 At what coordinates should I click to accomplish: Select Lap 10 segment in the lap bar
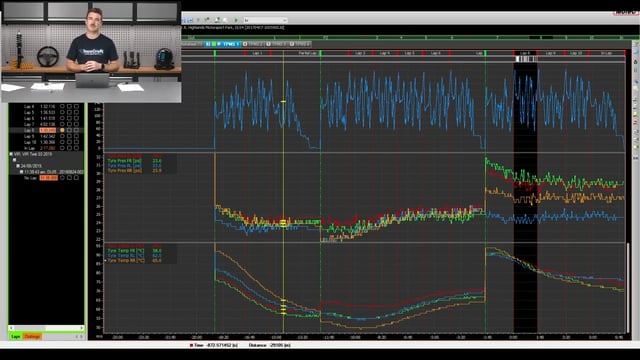[x=576, y=53]
